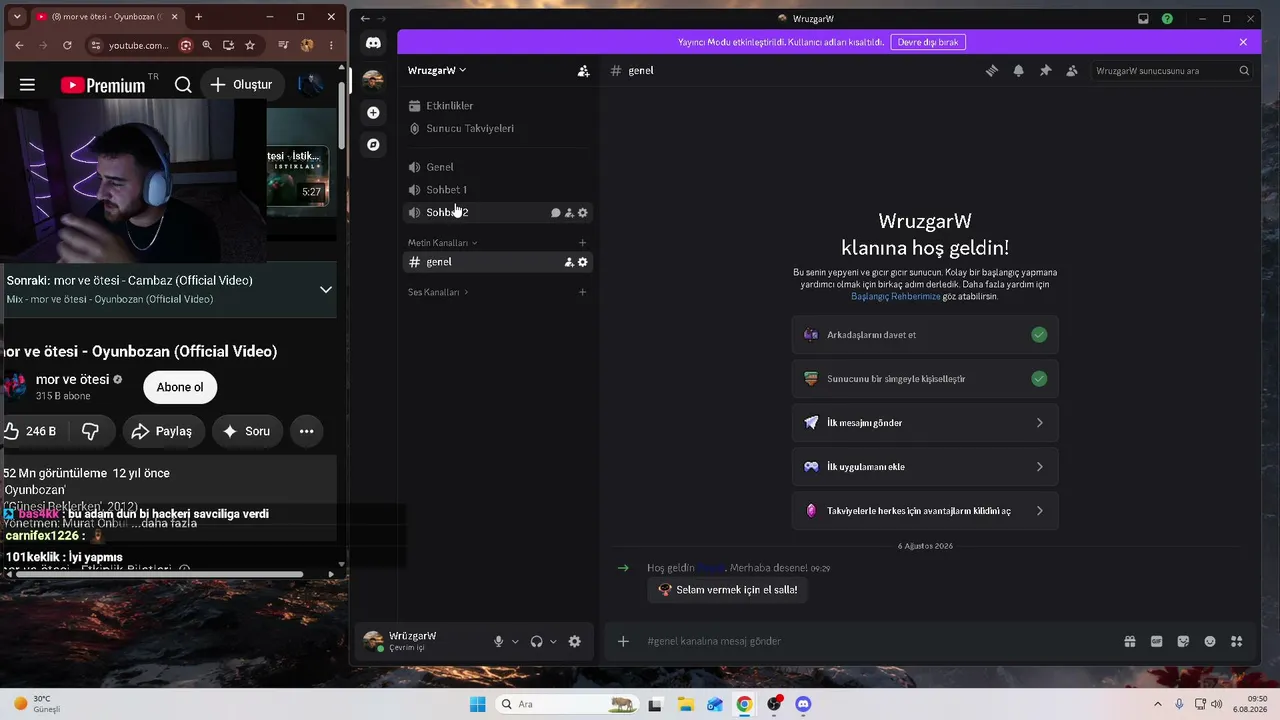Edit Sohbet 2 channel settings gear

pyautogui.click(x=583, y=213)
